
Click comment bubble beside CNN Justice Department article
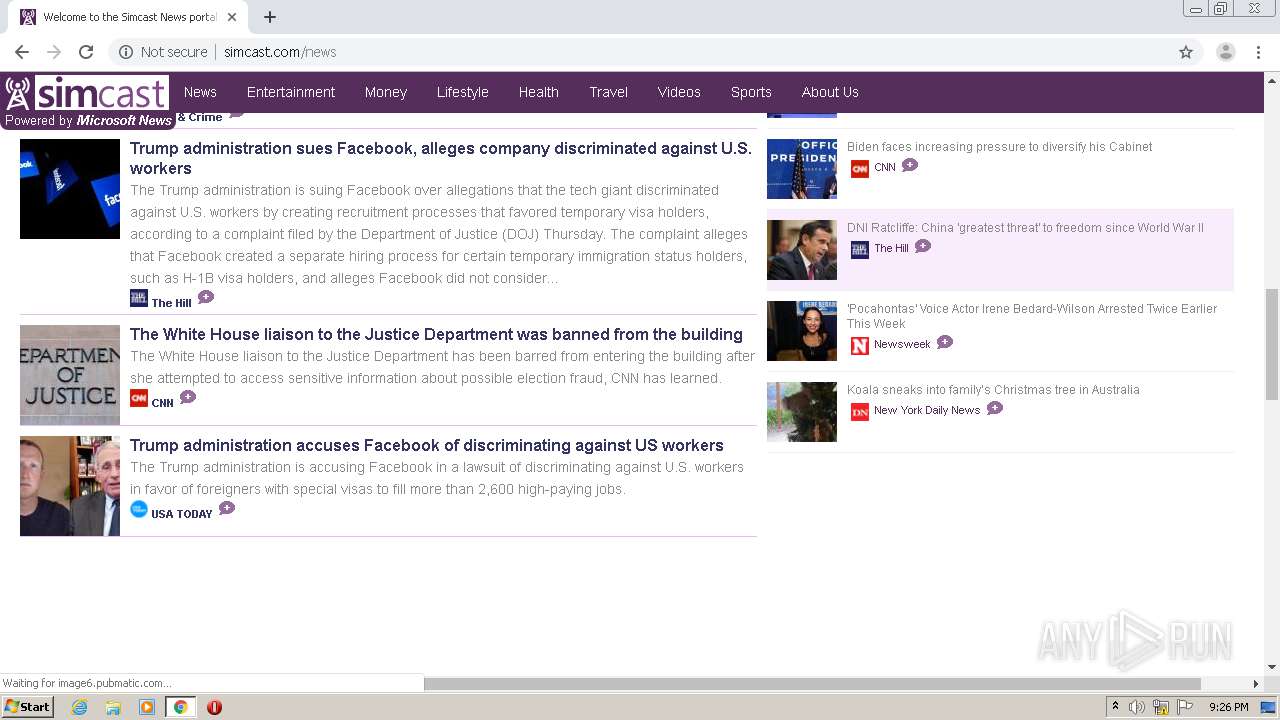point(188,397)
